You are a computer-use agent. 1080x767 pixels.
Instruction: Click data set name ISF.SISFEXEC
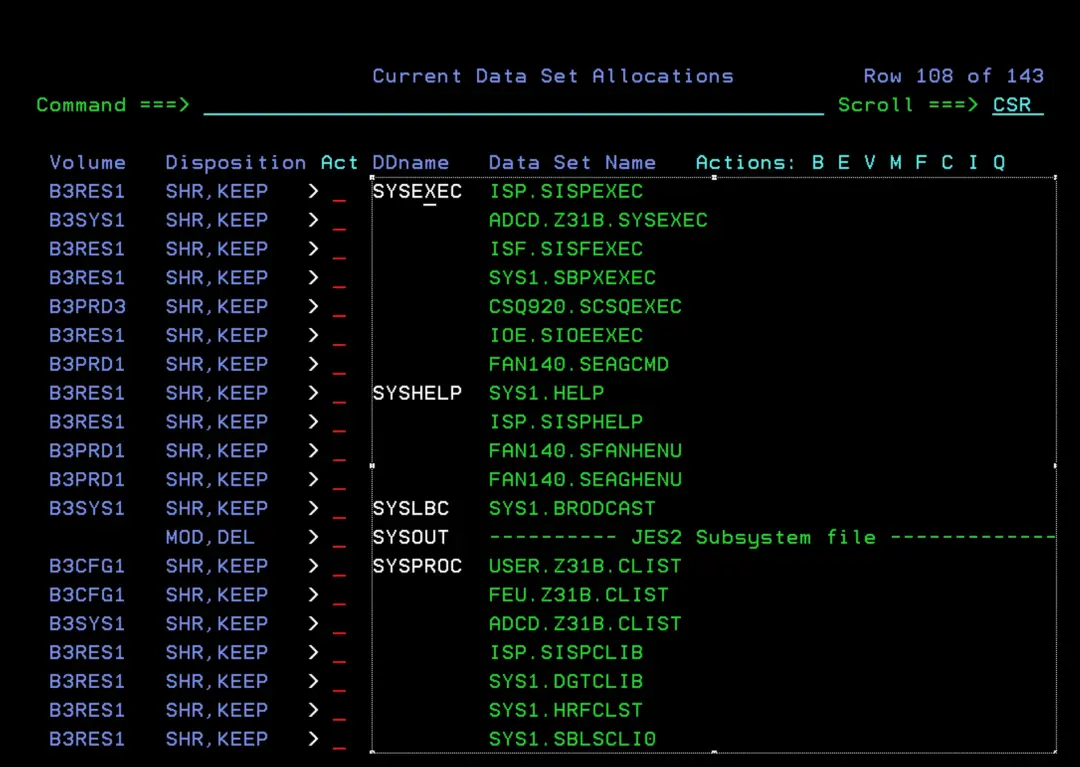pyautogui.click(x=565, y=249)
